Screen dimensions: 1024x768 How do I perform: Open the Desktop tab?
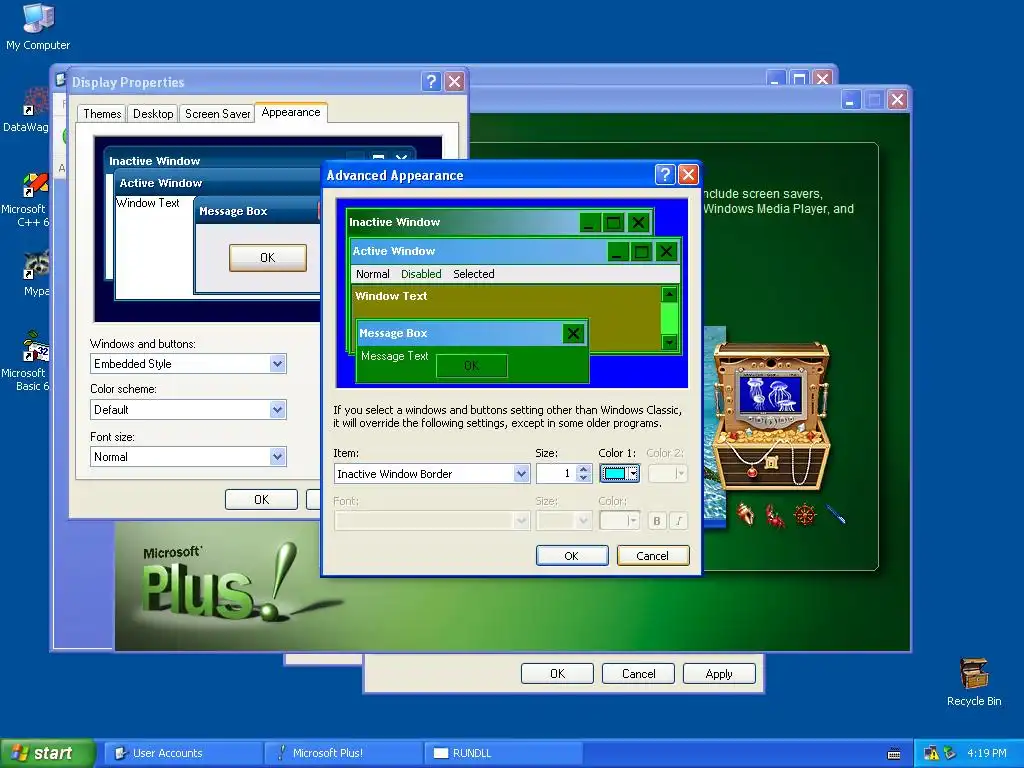coord(153,114)
